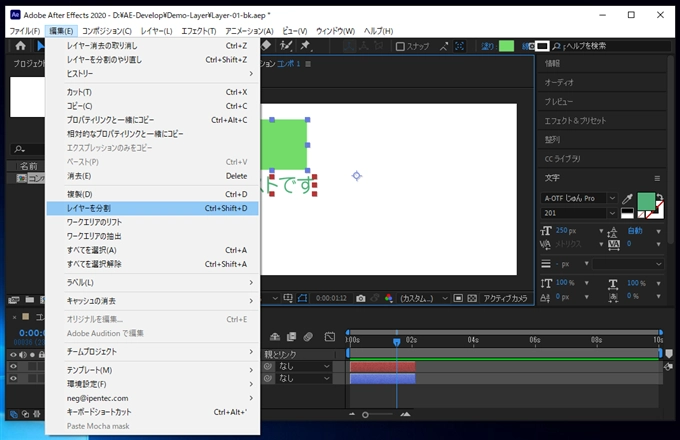Toggle the transparency grid icon
680x440 pixels.
(472, 298)
